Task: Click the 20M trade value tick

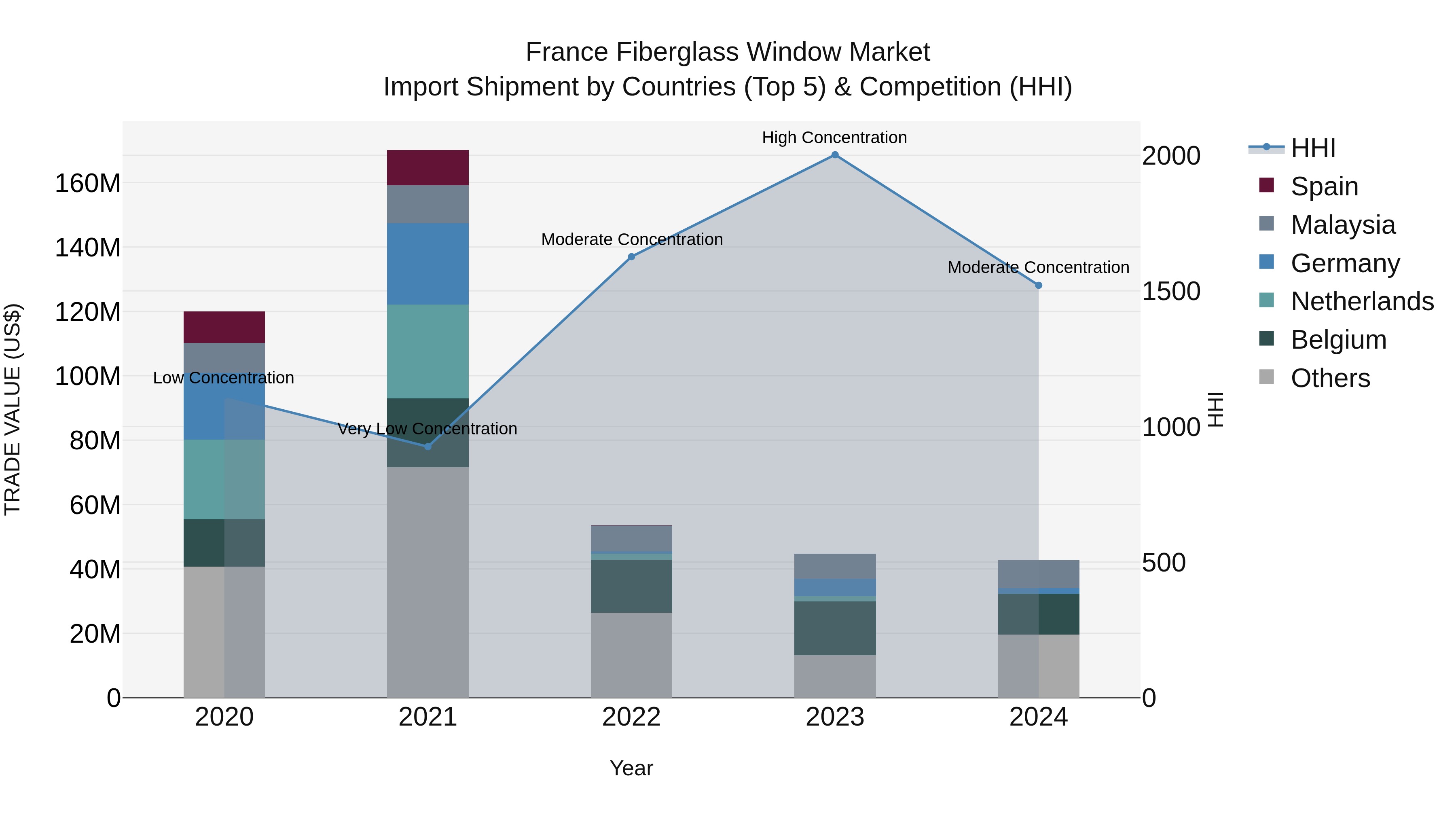Action: pyautogui.click(x=95, y=634)
